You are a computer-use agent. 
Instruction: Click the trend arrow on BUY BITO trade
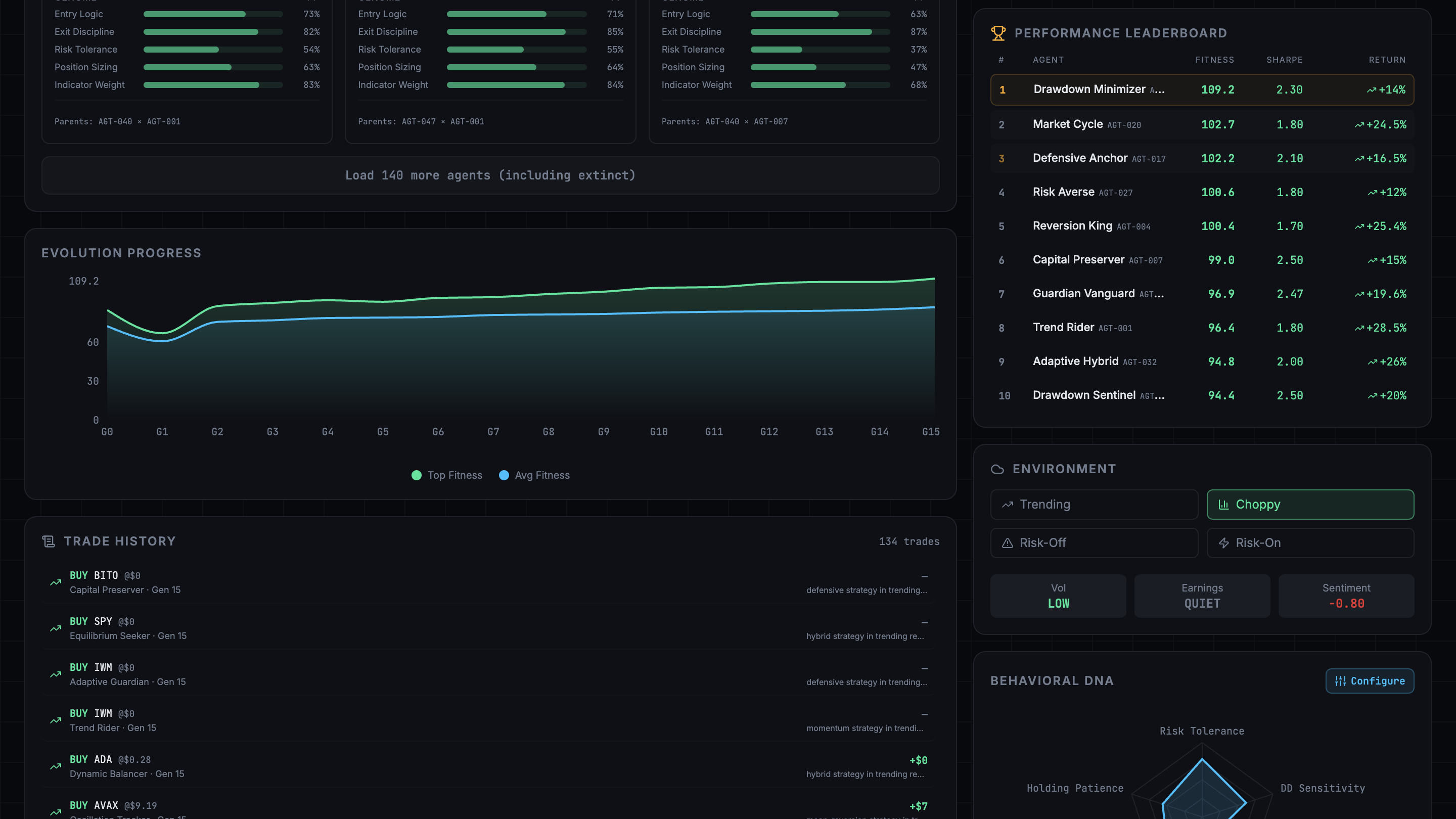pos(56,582)
